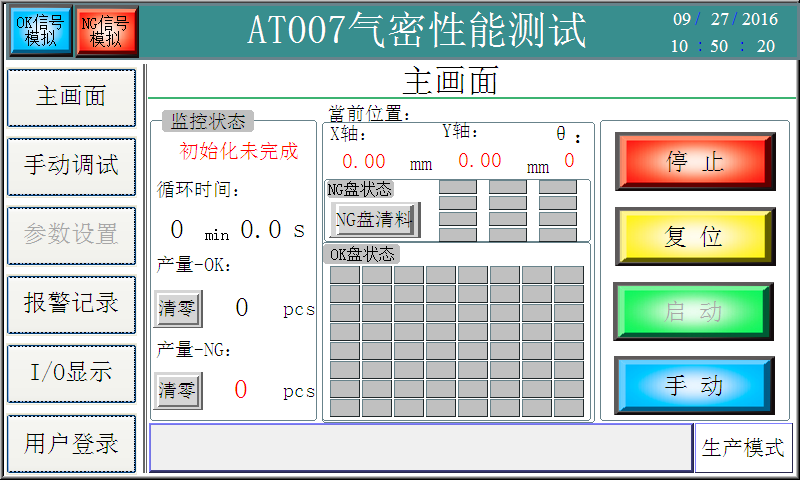Click the X轴 position value 0.00
The image size is (800, 480).
click(x=364, y=161)
